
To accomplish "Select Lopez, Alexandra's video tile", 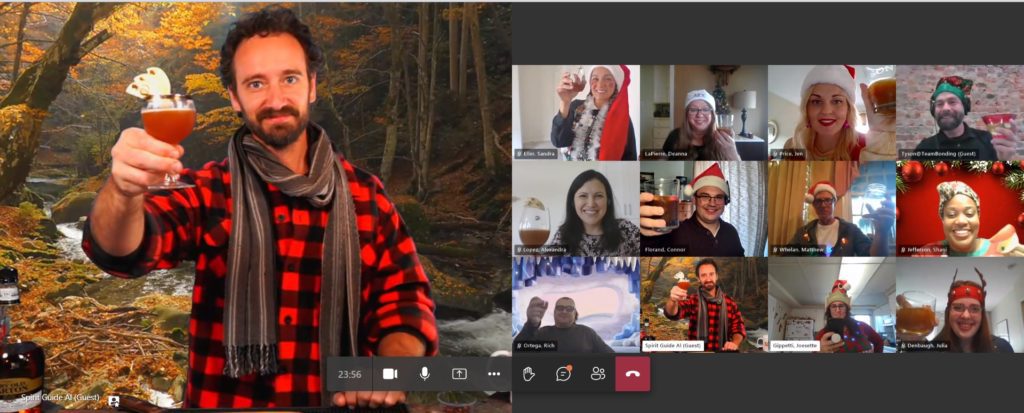I will tap(574, 208).
